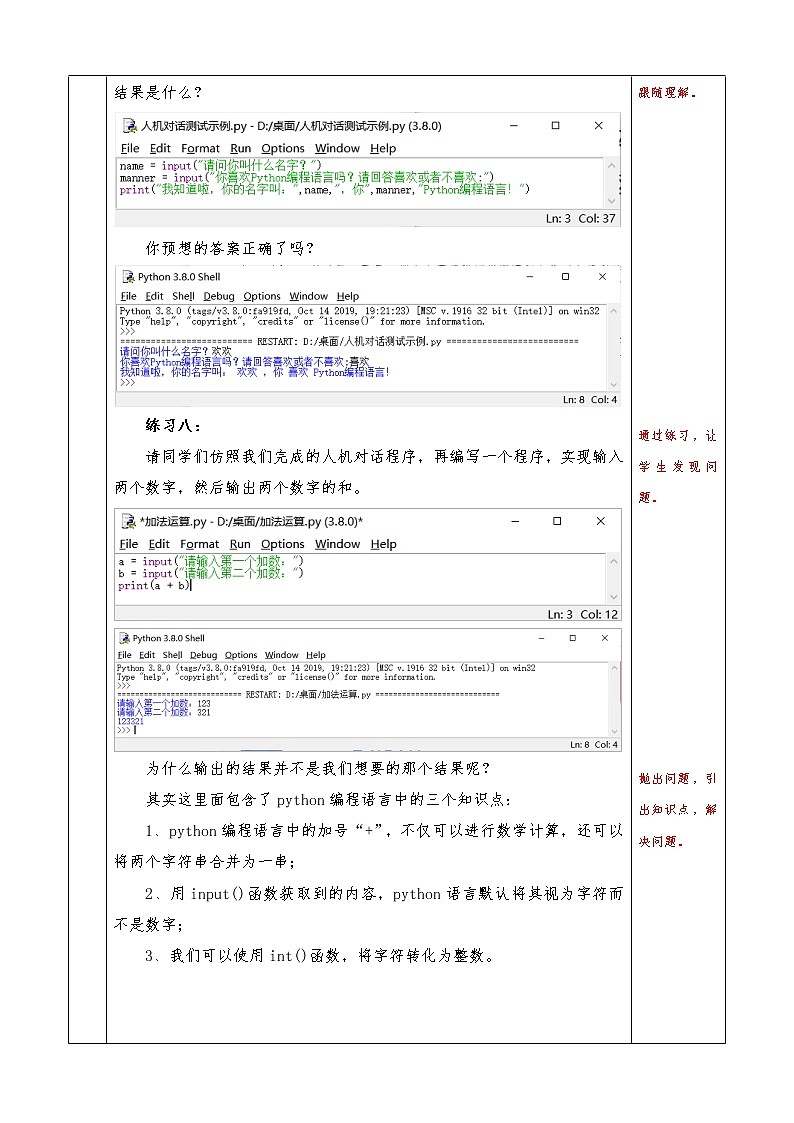This screenshot has height=1123, width=794.
Task: Click the text '你预想的答案正确了吗?'
Action: coord(230,249)
